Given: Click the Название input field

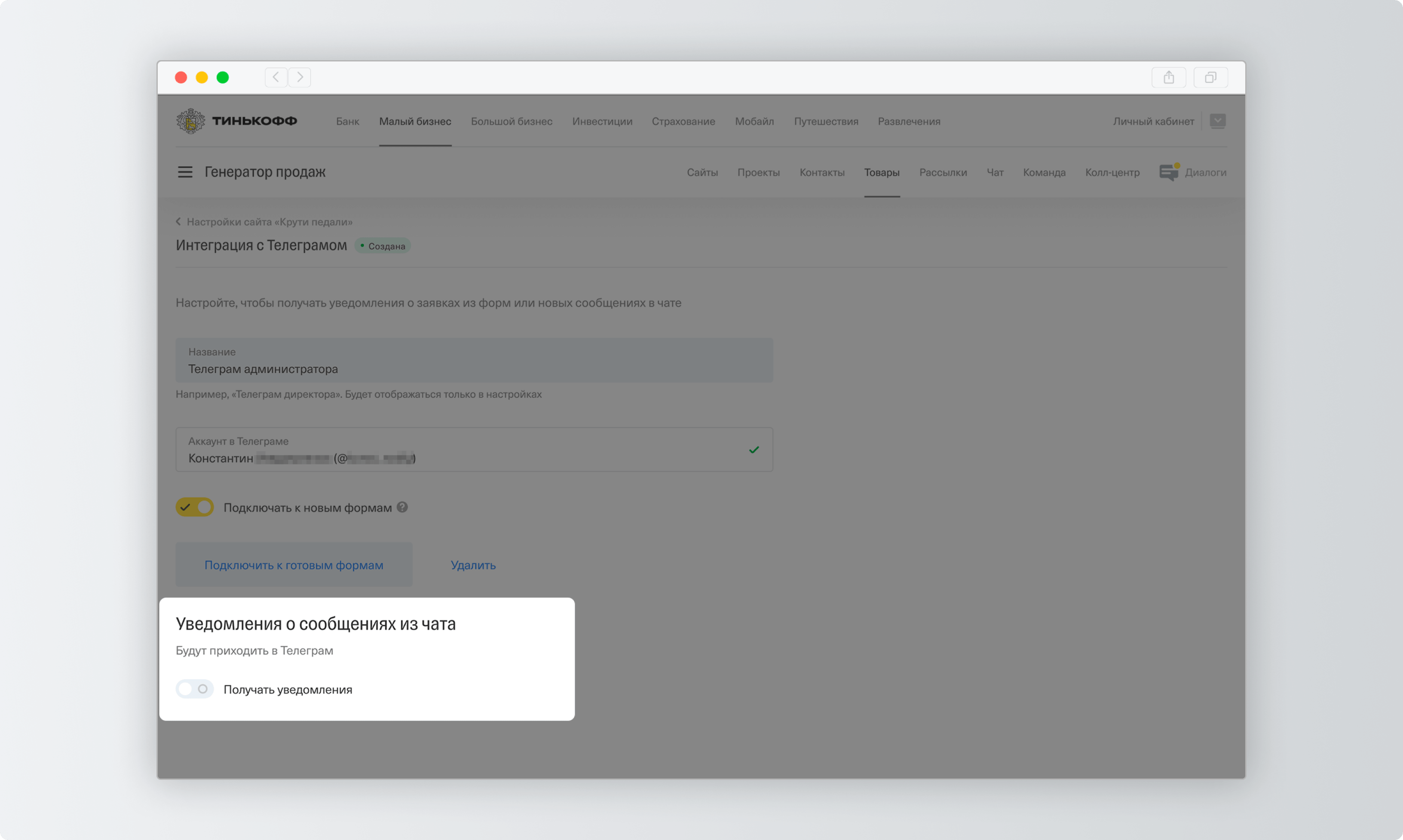Looking at the screenshot, I should pos(474,360).
